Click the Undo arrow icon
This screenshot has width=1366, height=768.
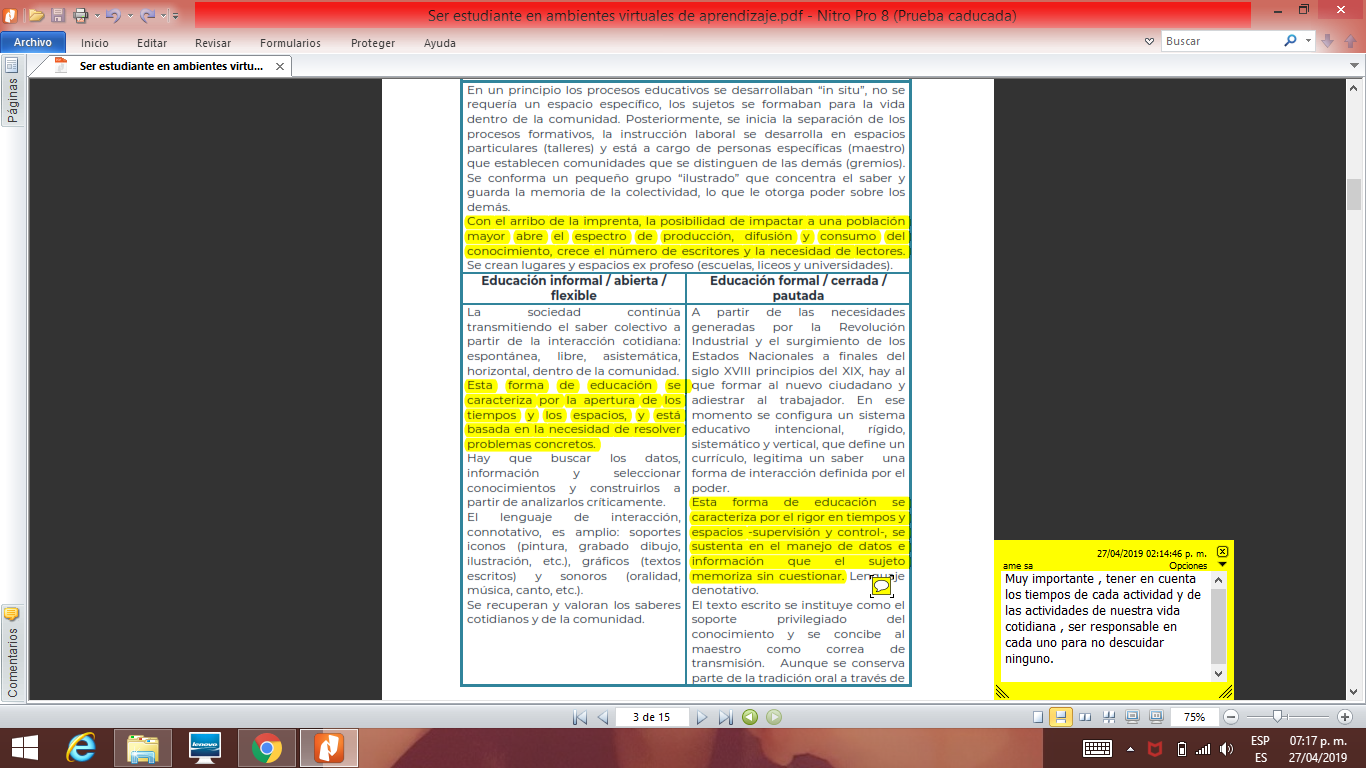tap(112, 15)
